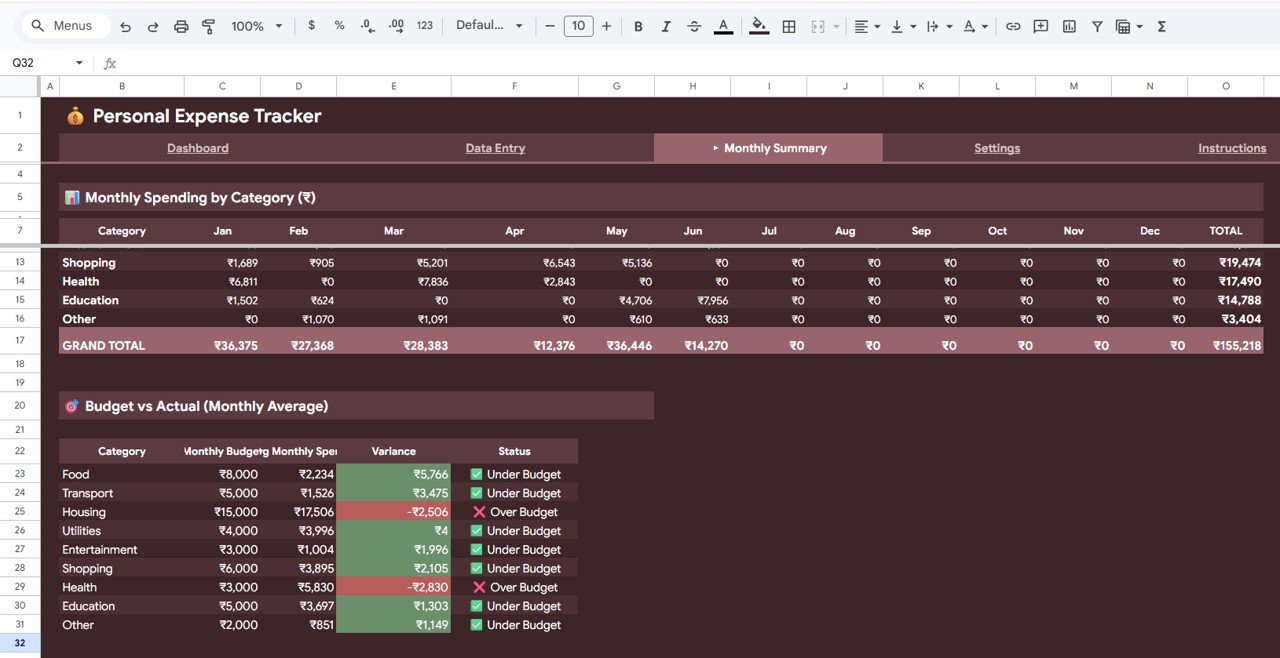The image size is (1280, 658).
Task: Switch to the Dashboard tab
Action: tap(197, 147)
